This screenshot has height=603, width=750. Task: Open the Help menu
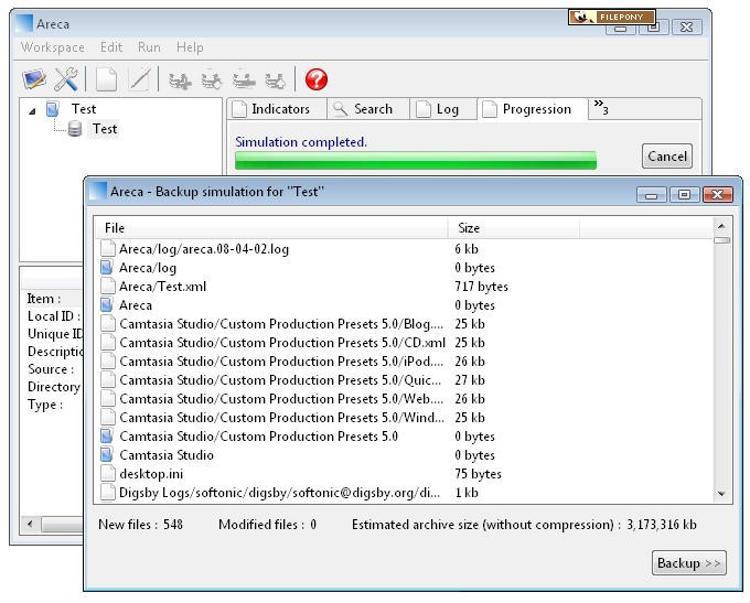point(189,47)
